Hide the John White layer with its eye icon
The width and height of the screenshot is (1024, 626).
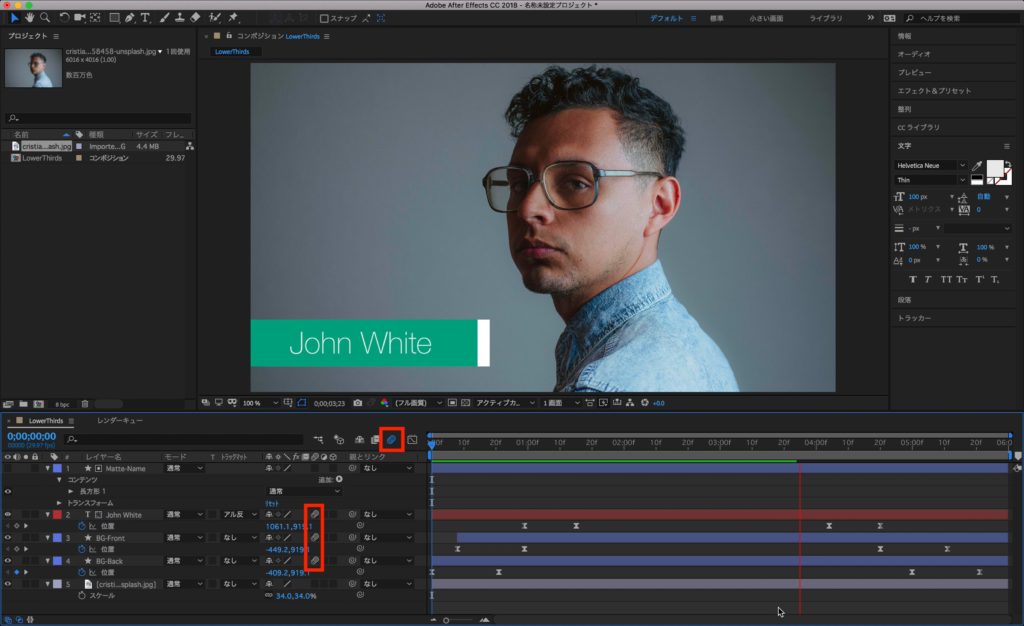[8, 515]
